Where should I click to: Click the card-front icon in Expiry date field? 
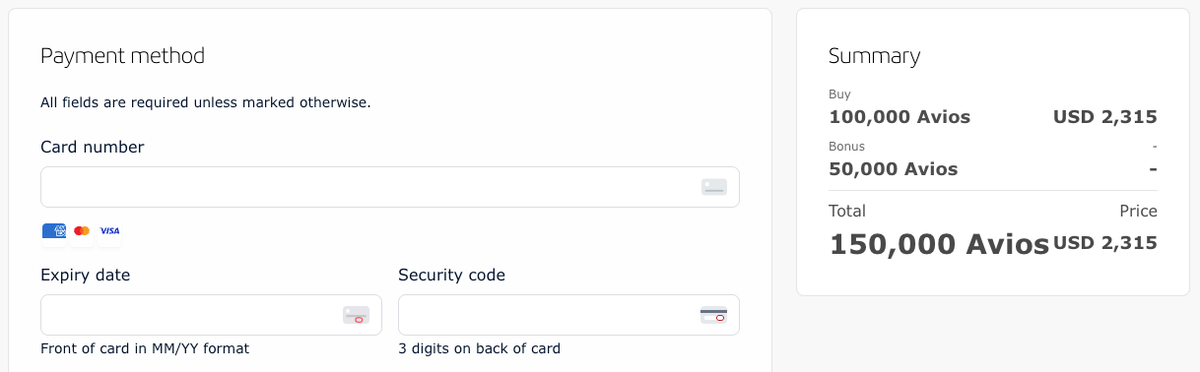(356, 315)
